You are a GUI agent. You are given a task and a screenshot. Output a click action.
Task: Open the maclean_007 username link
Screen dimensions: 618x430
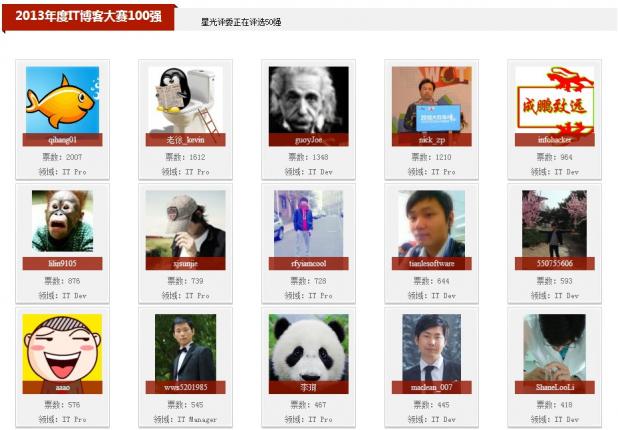coord(432,387)
